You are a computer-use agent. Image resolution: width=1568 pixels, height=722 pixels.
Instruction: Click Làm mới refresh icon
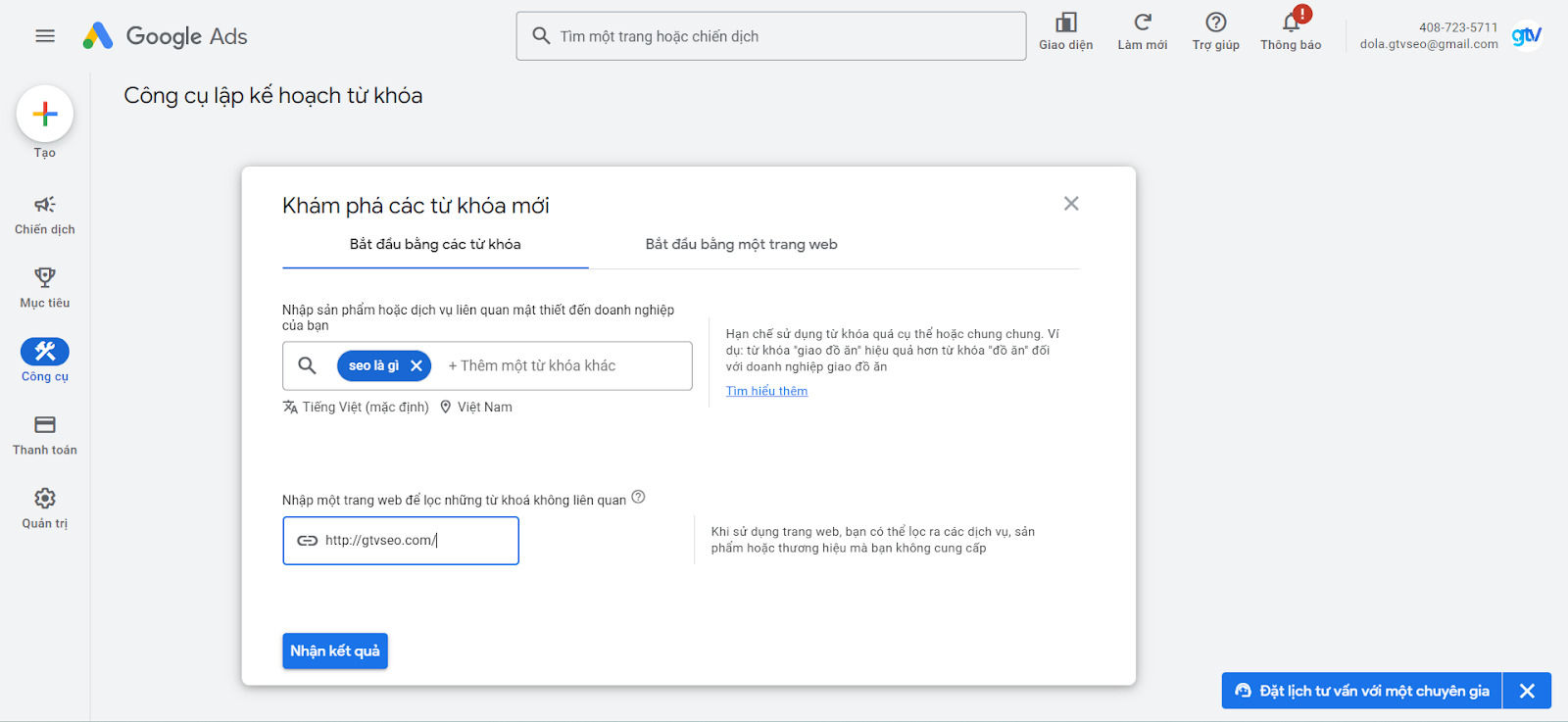(1143, 23)
